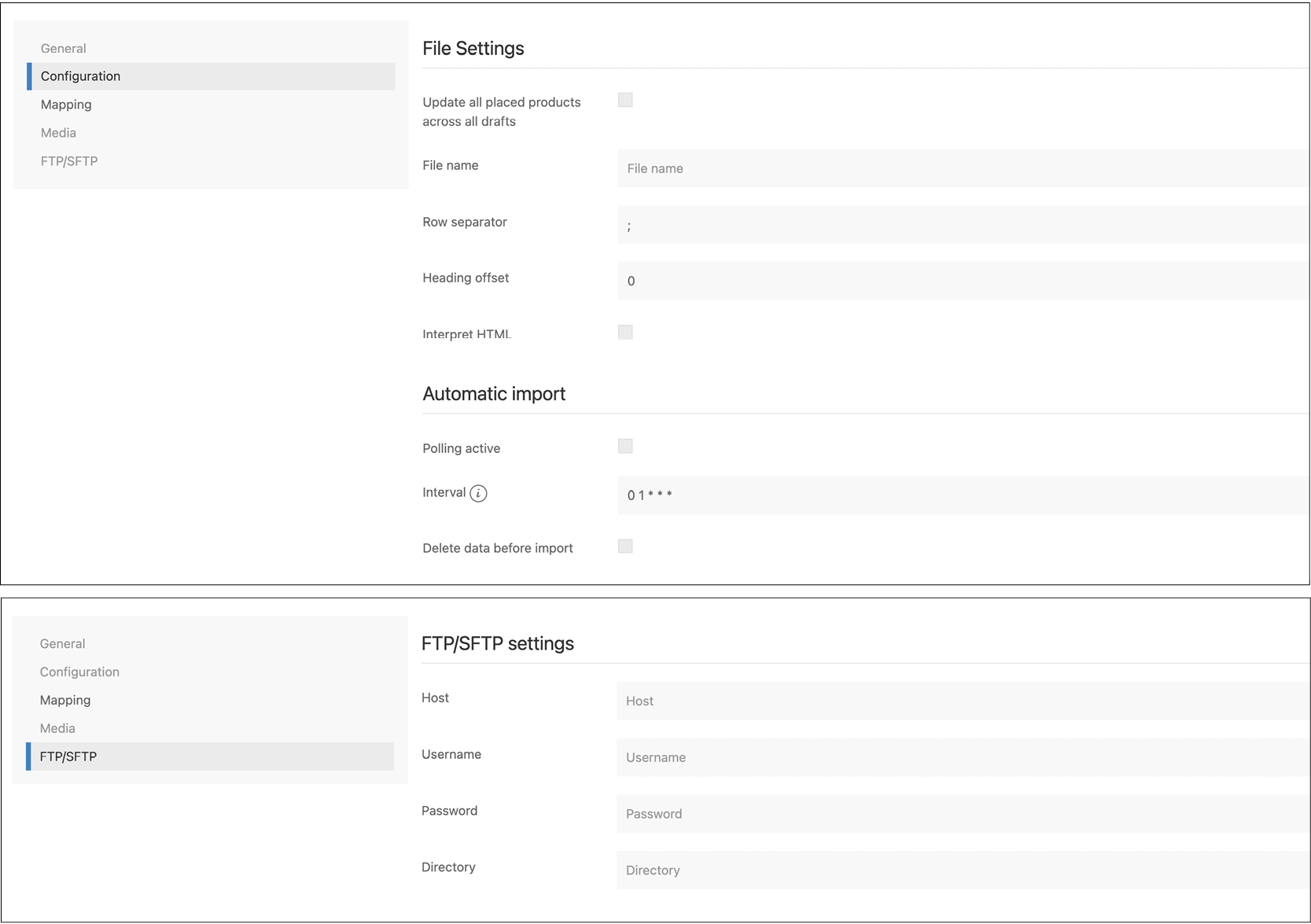1311x924 pixels.
Task: Open Mapping in the File Settings sidebar
Action: pyautogui.click(x=66, y=105)
